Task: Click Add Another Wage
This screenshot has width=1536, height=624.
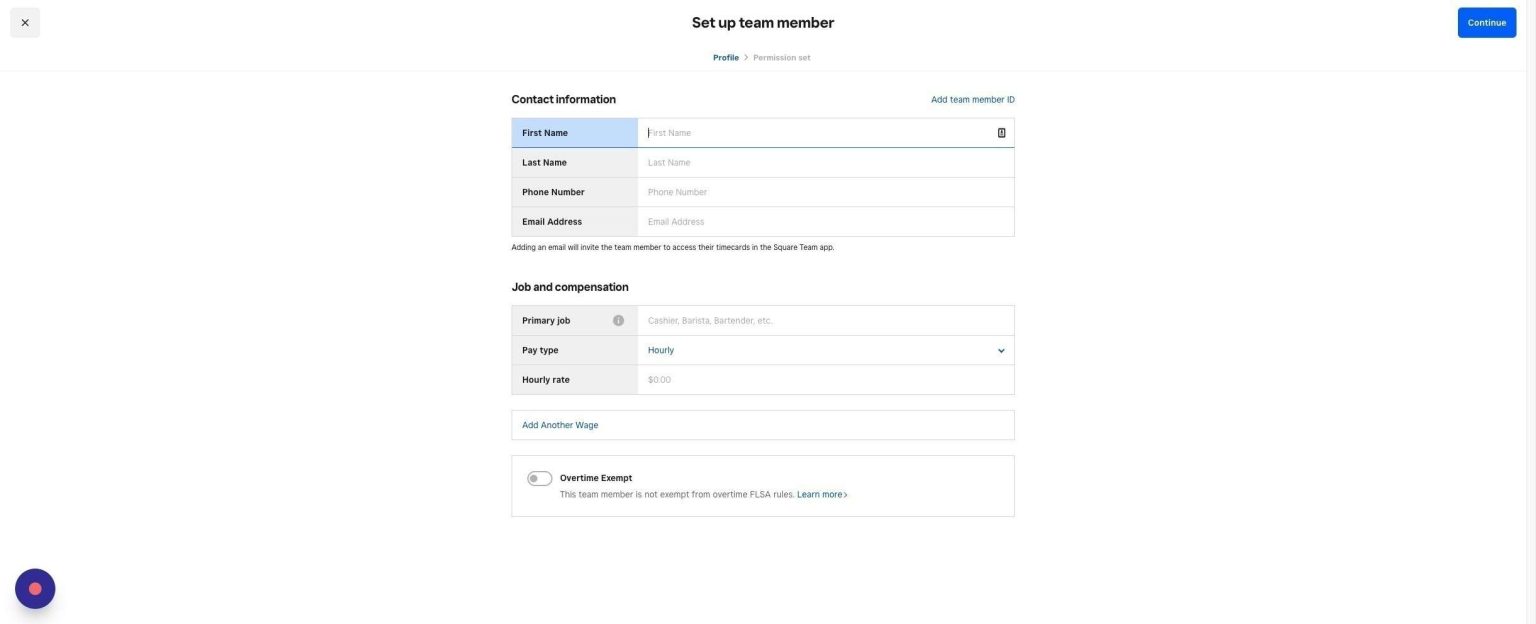Action: [560, 425]
